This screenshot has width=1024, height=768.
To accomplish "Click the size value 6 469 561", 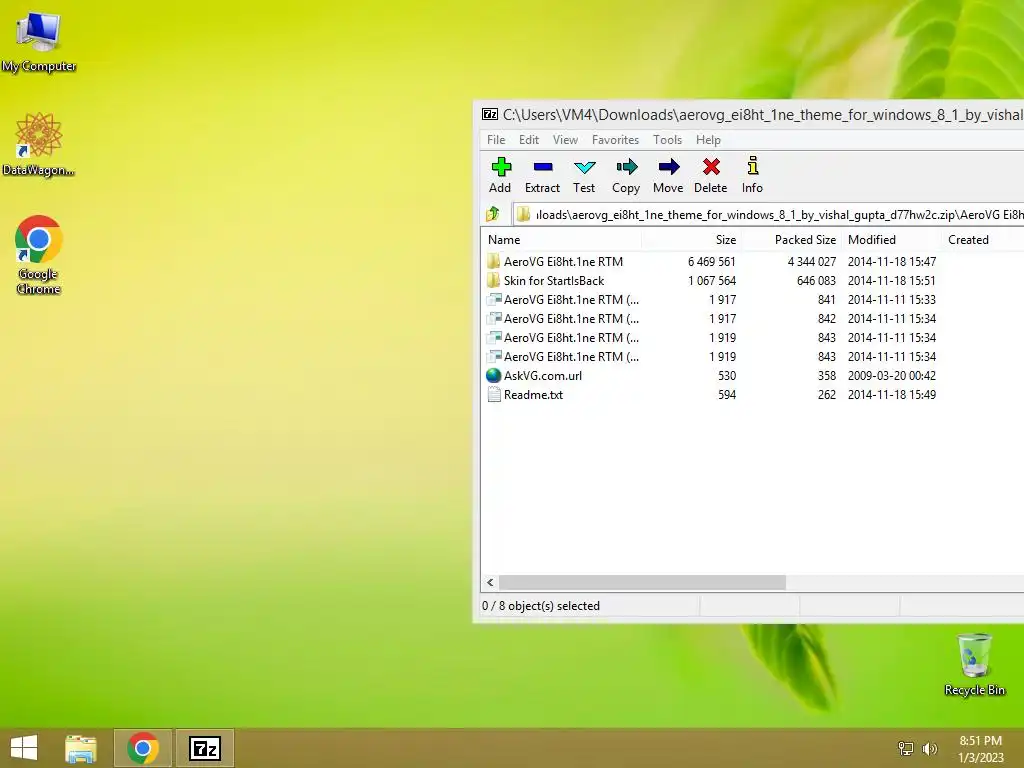I will (x=711, y=261).
